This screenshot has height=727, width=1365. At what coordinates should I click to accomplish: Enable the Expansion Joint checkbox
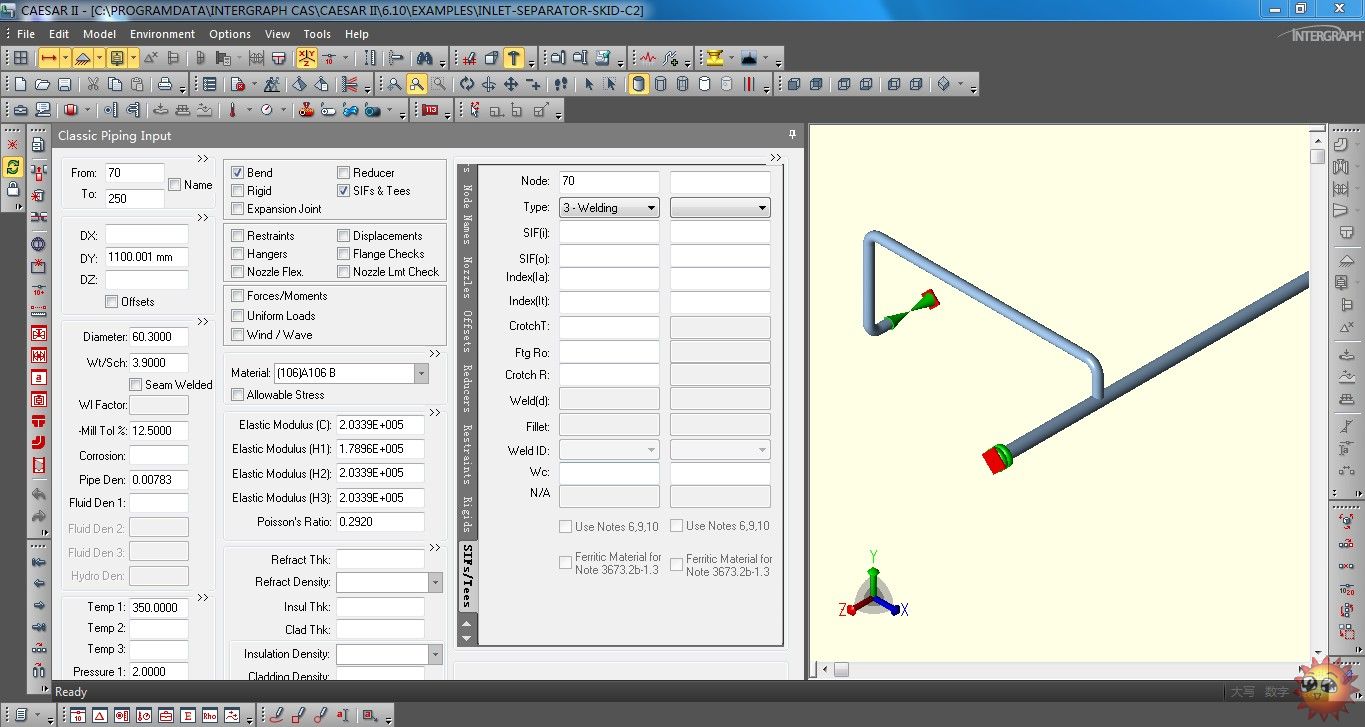tap(238, 209)
